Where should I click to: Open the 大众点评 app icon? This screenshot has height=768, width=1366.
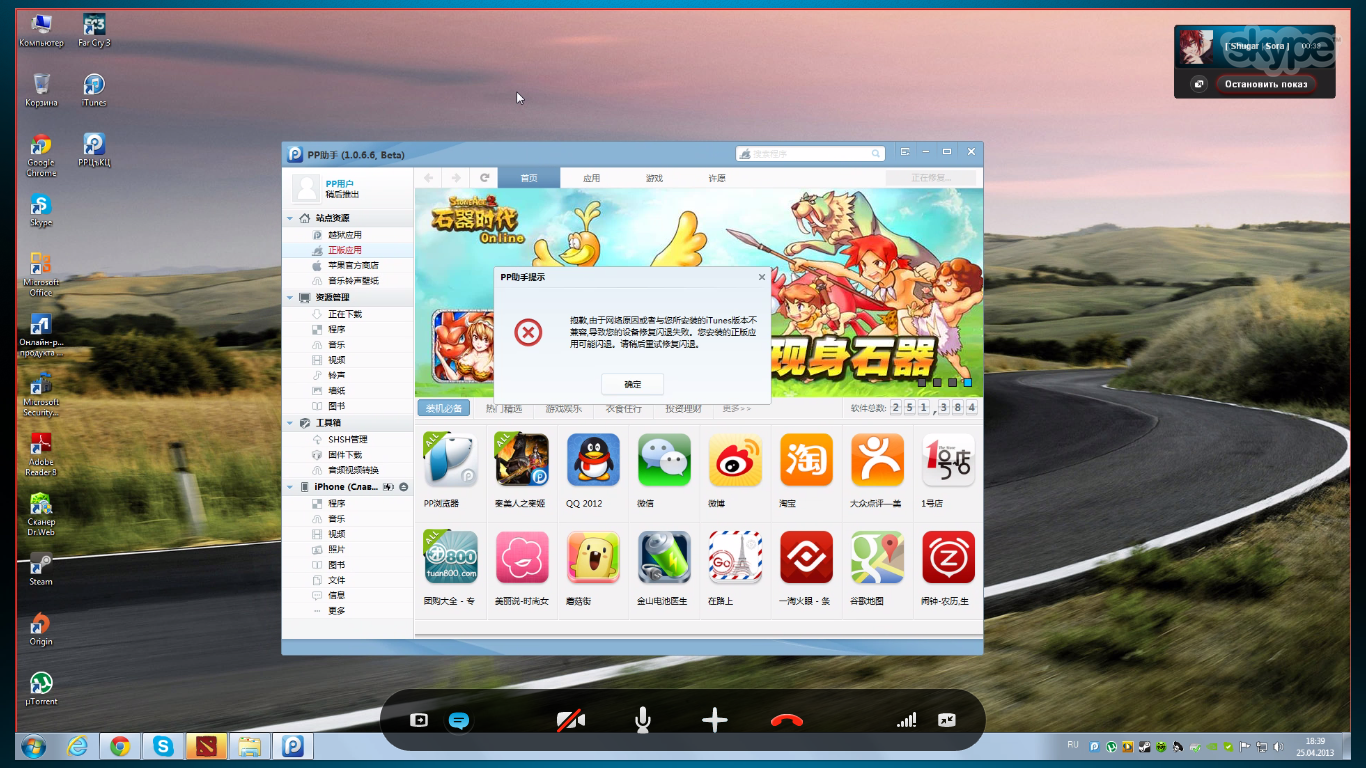point(877,459)
